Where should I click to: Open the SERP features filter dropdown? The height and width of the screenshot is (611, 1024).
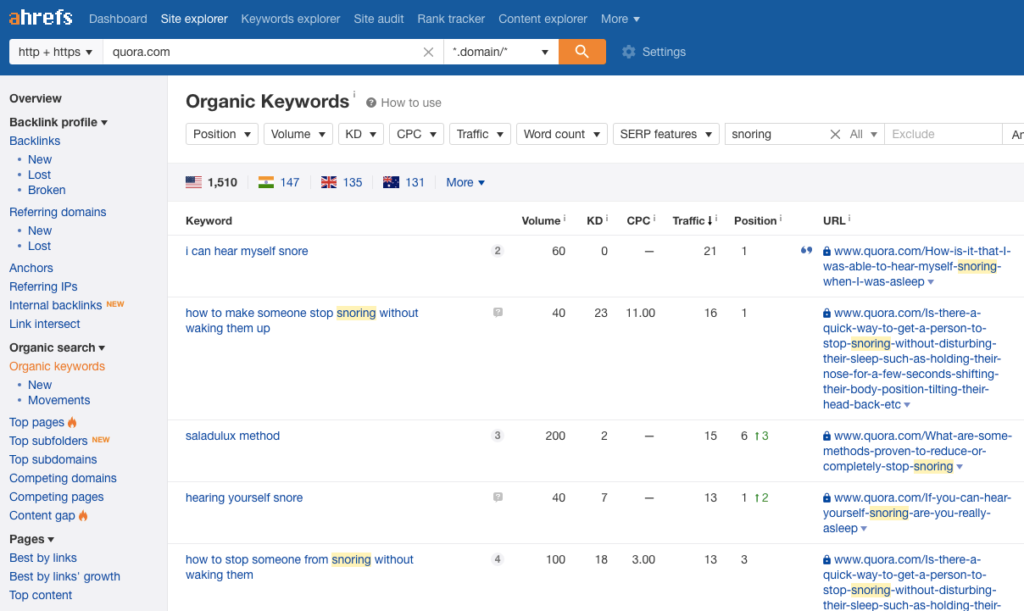point(666,134)
